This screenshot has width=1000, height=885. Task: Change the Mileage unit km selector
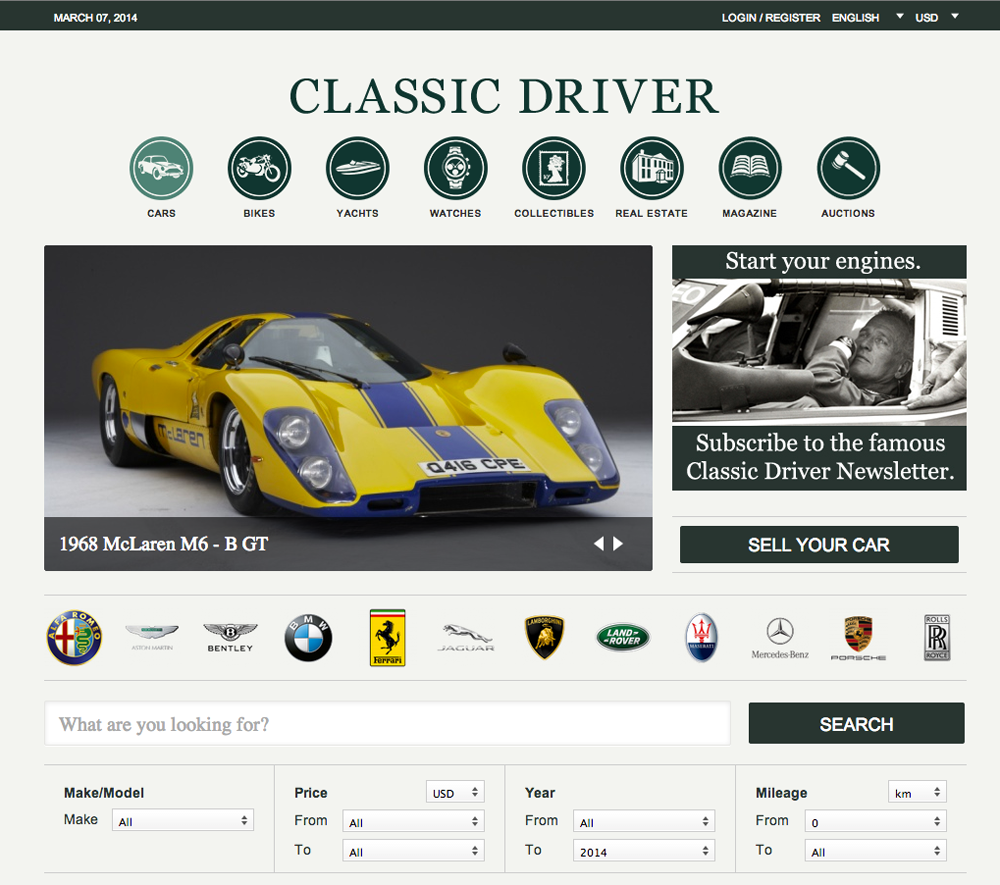[x=917, y=793]
